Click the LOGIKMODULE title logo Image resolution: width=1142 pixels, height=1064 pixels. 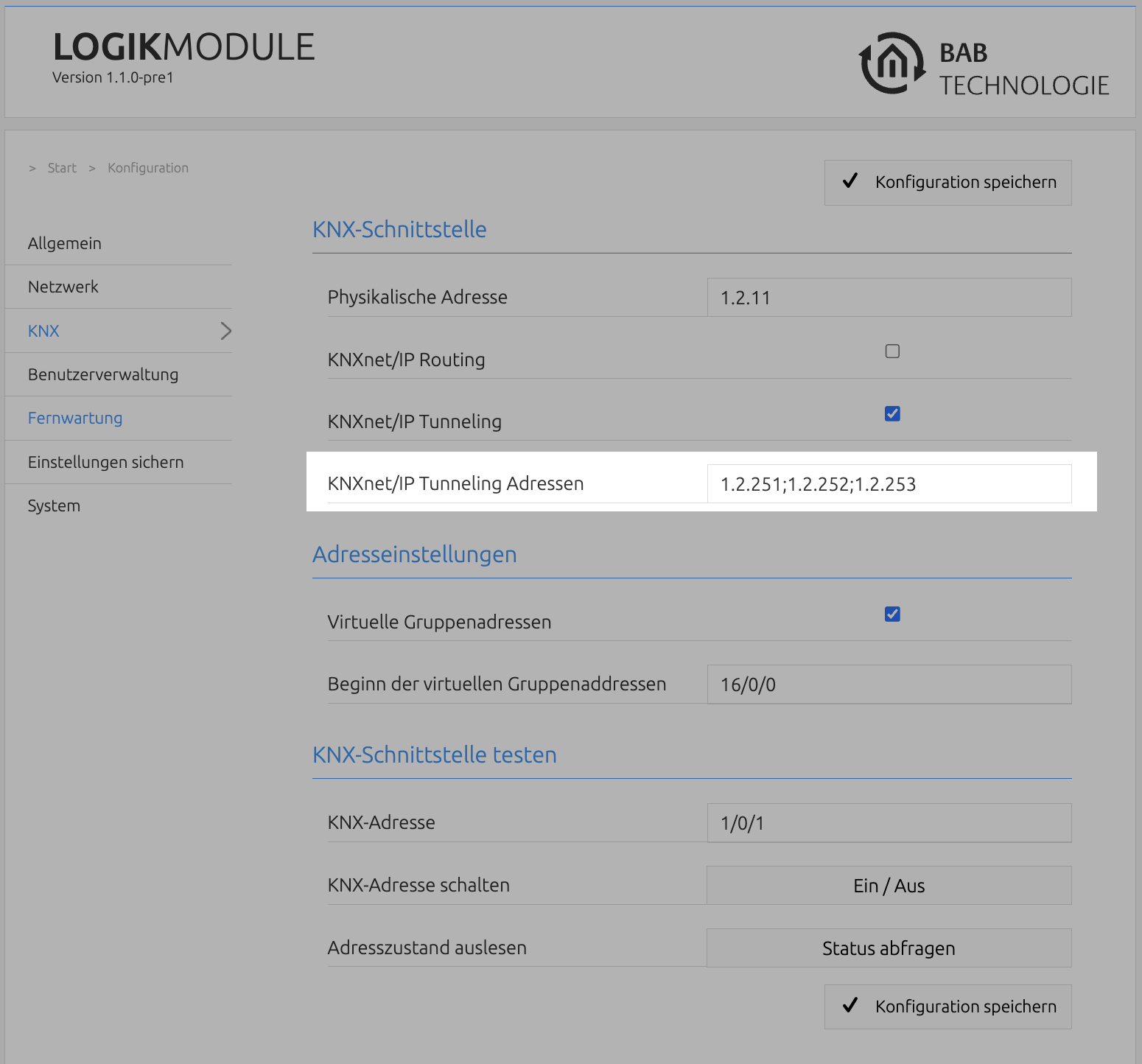(x=184, y=47)
